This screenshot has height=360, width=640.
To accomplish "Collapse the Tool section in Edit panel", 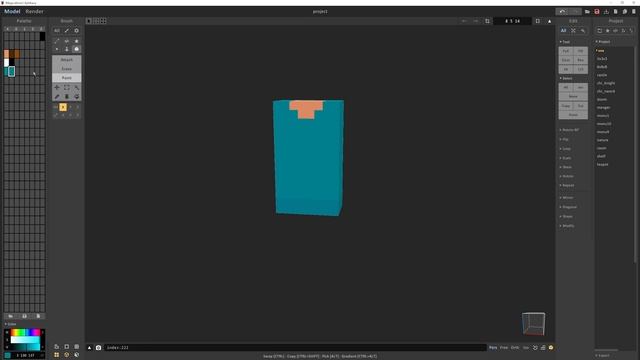I will click(x=565, y=42).
